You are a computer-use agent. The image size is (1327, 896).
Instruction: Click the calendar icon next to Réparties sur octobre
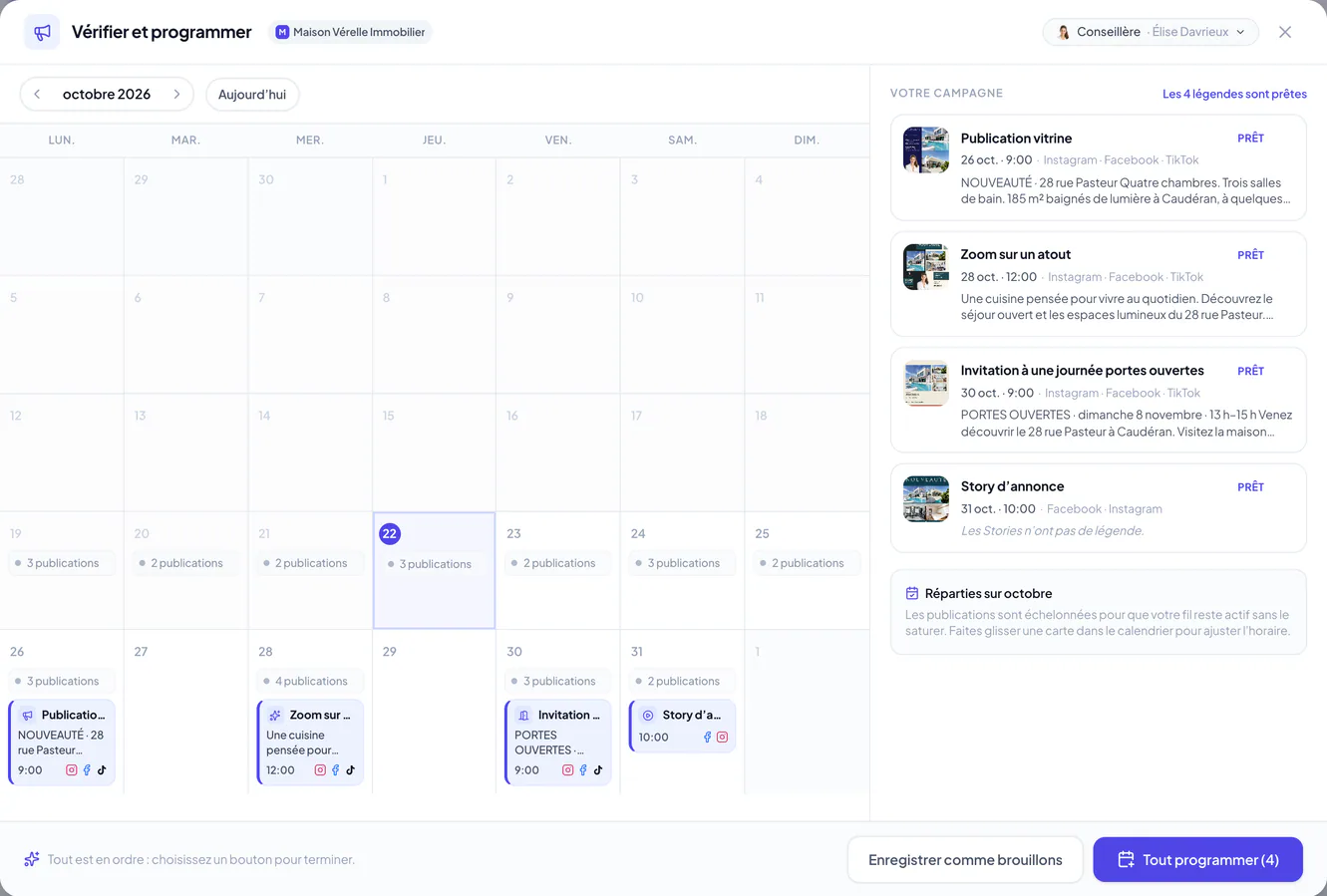coord(911,593)
